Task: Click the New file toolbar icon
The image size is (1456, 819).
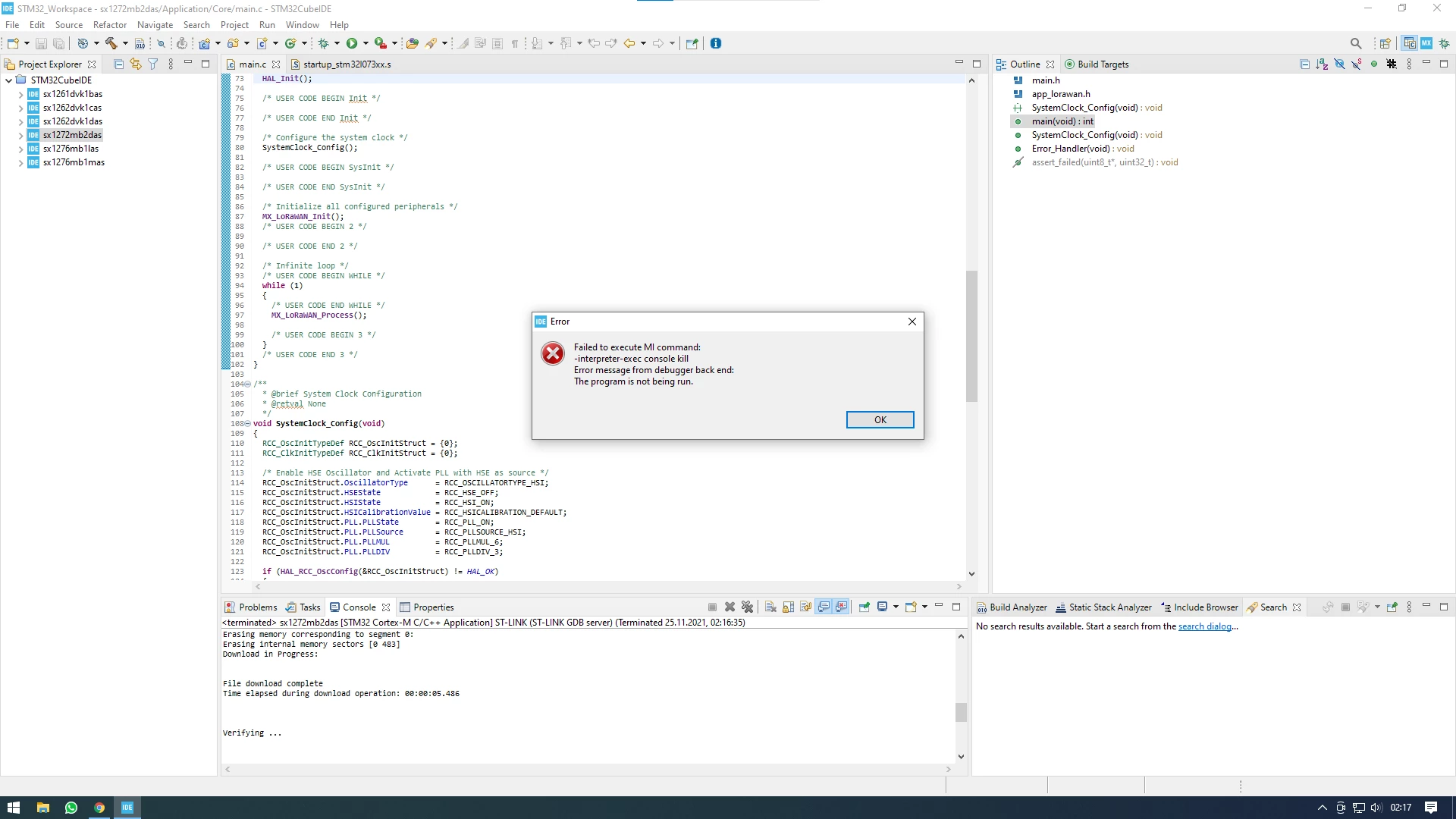Action: [13, 43]
